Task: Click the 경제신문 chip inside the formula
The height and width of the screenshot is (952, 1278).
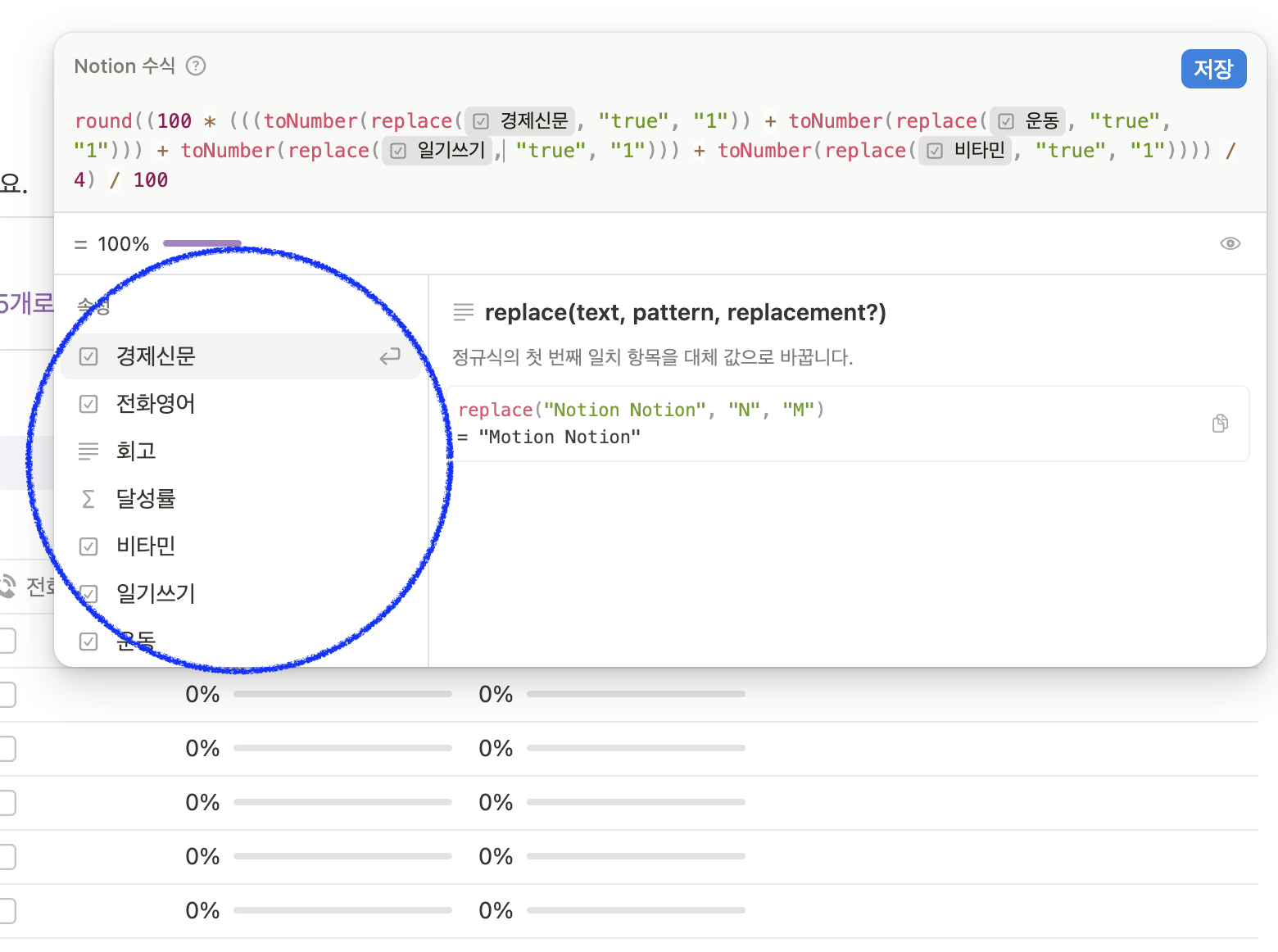Action: click(x=520, y=121)
